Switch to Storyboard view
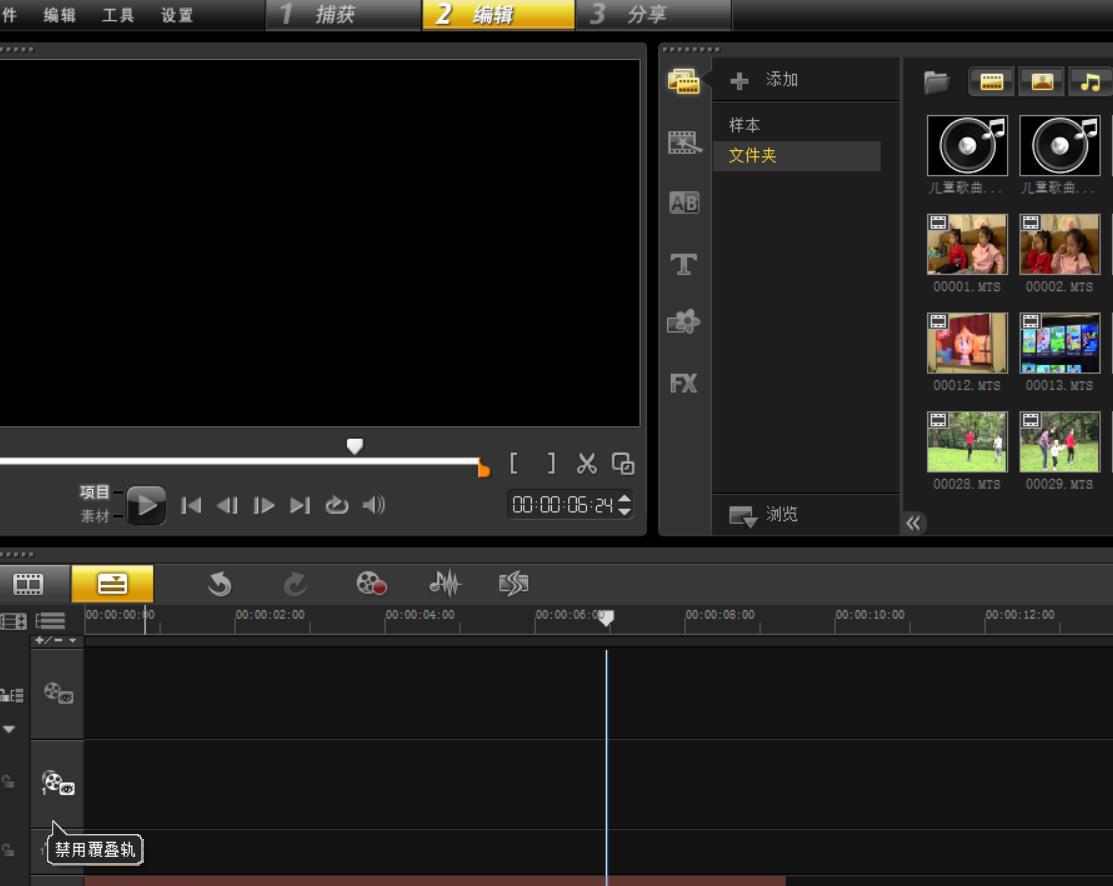Image resolution: width=1113 pixels, height=886 pixels. [x=28, y=584]
